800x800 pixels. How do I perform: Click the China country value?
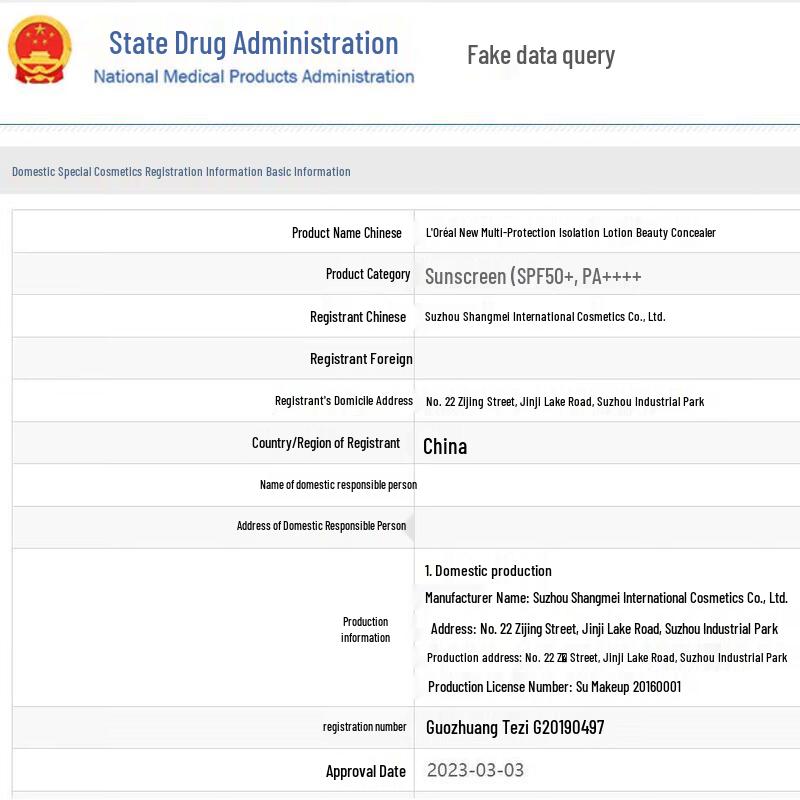click(x=445, y=446)
